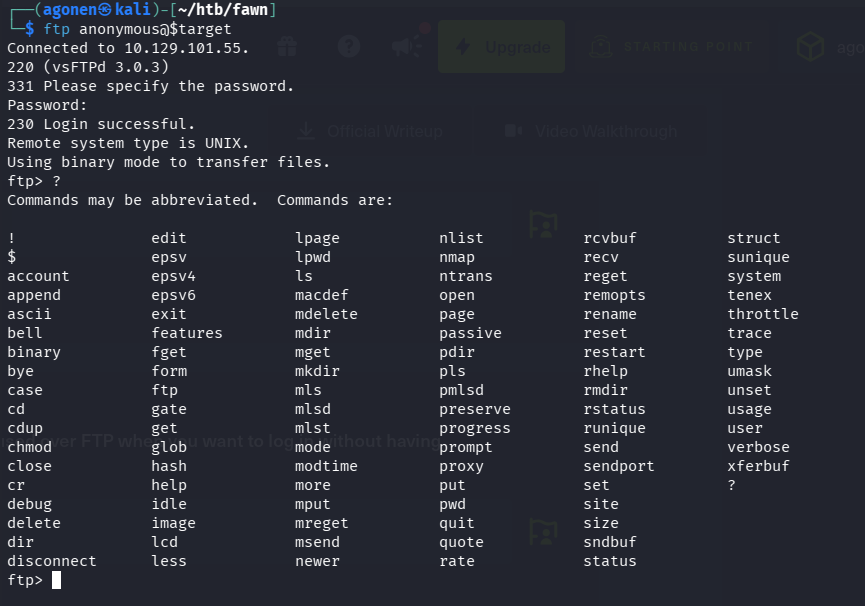This screenshot has height=606, width=865.
Task: Click the faint background icon left of rcvbuf
Action: 542,225
